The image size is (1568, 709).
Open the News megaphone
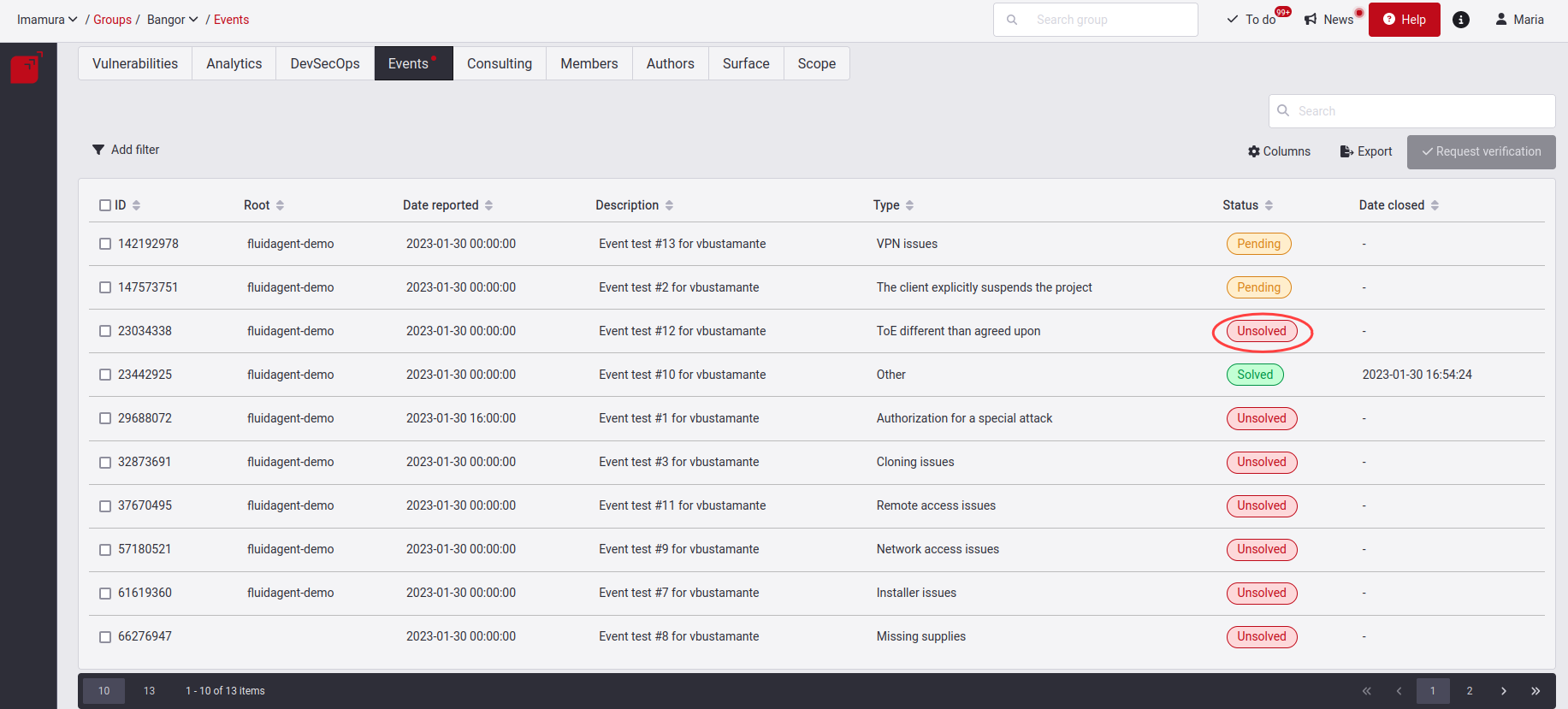click(x=1330, y=20)
